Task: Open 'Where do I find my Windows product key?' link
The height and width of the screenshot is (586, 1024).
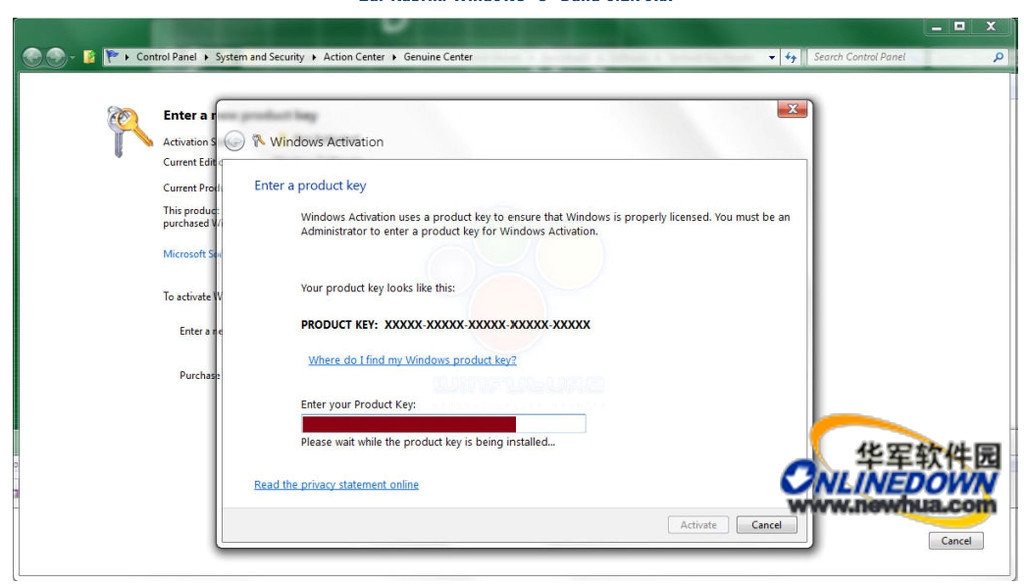Action: point(412,360)
